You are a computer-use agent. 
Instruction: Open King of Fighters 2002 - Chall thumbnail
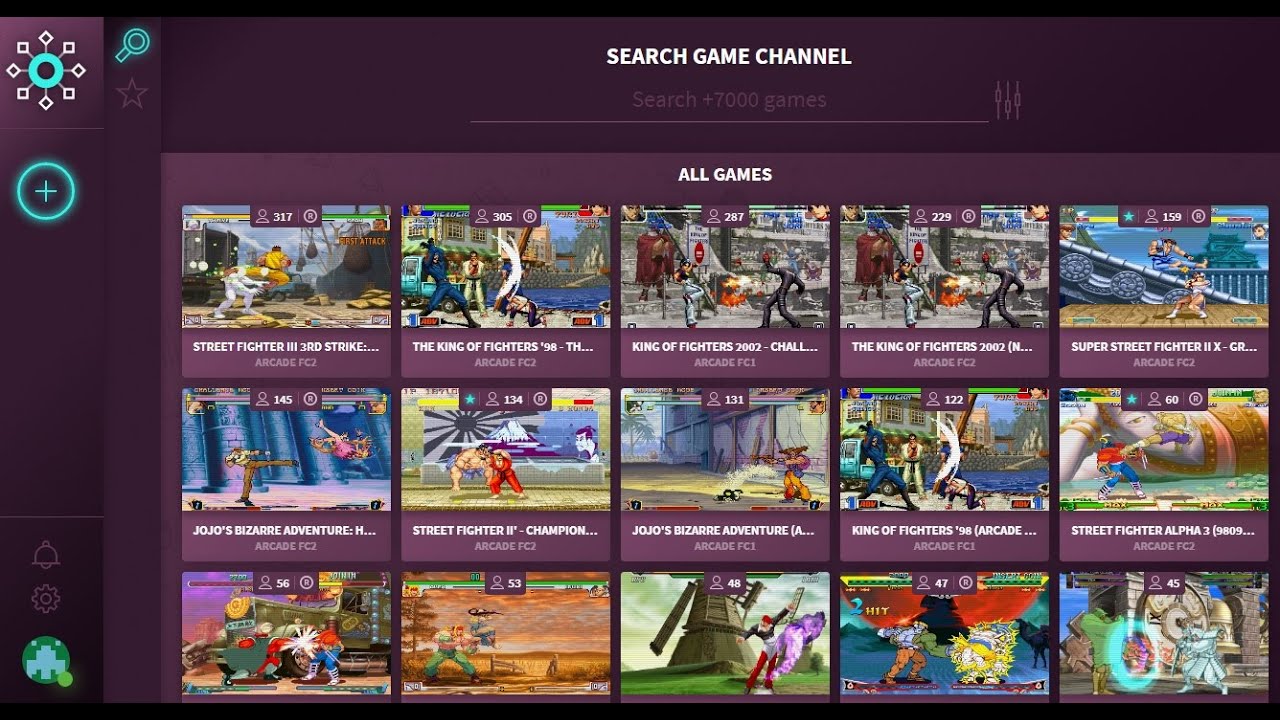(x=725, y=267)
